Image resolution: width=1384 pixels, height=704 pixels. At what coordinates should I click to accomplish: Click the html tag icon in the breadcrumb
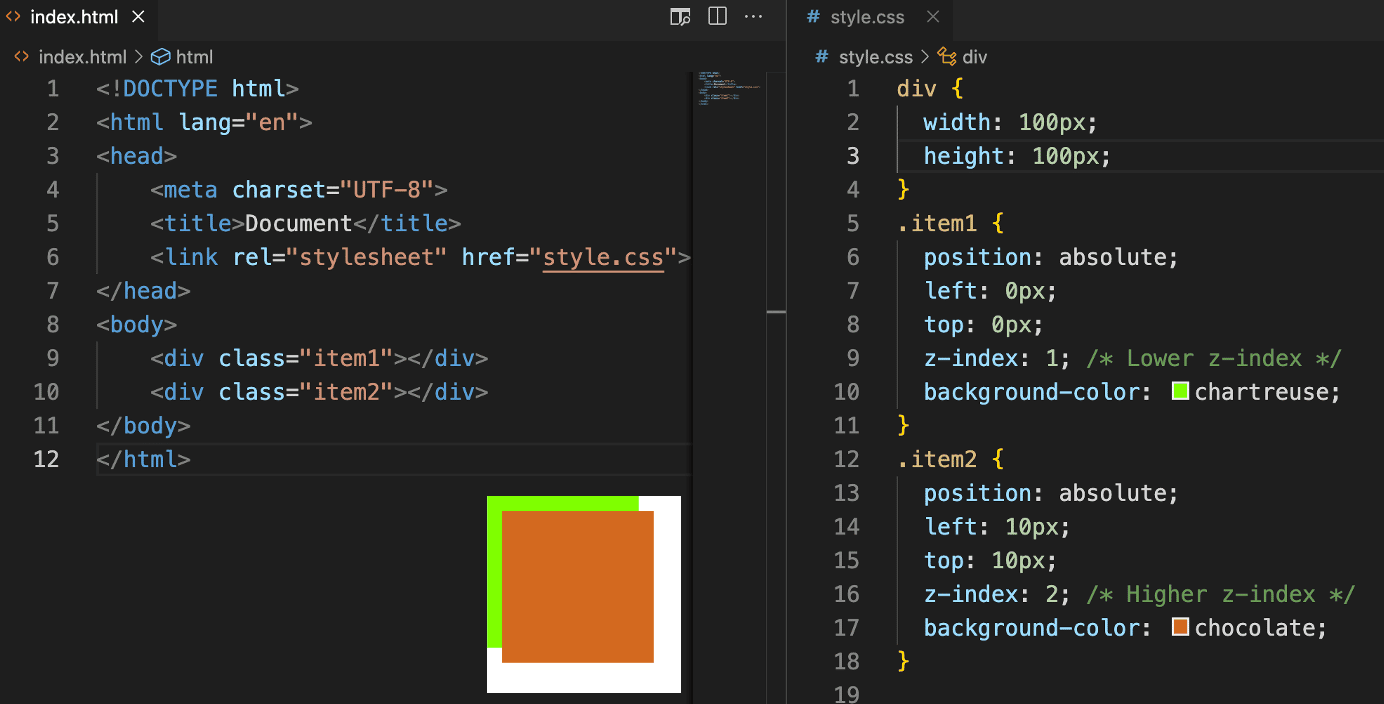161,57
